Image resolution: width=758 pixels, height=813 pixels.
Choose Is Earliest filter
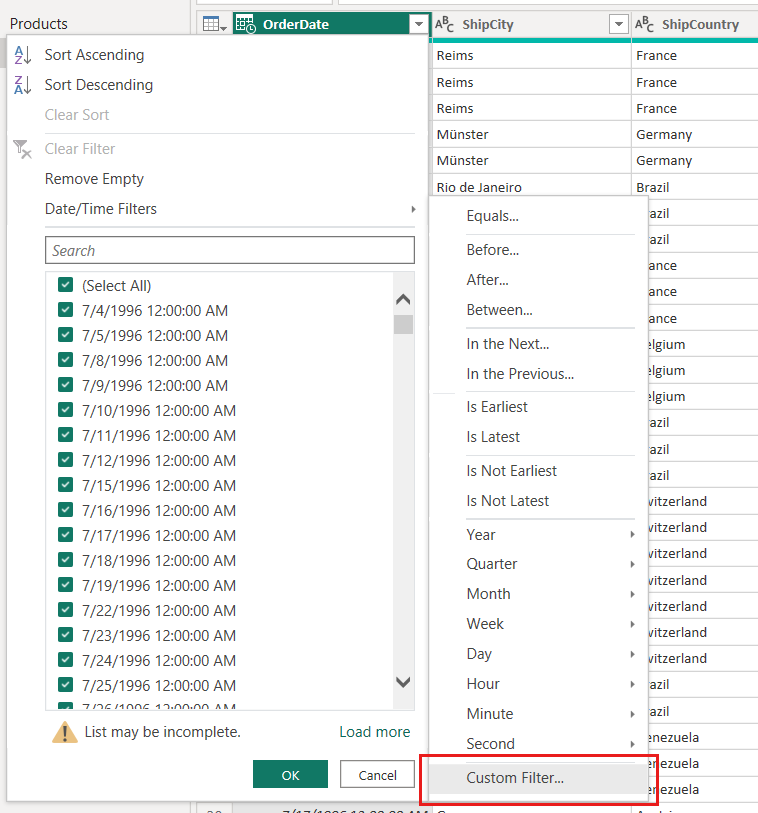coord(497,407)
